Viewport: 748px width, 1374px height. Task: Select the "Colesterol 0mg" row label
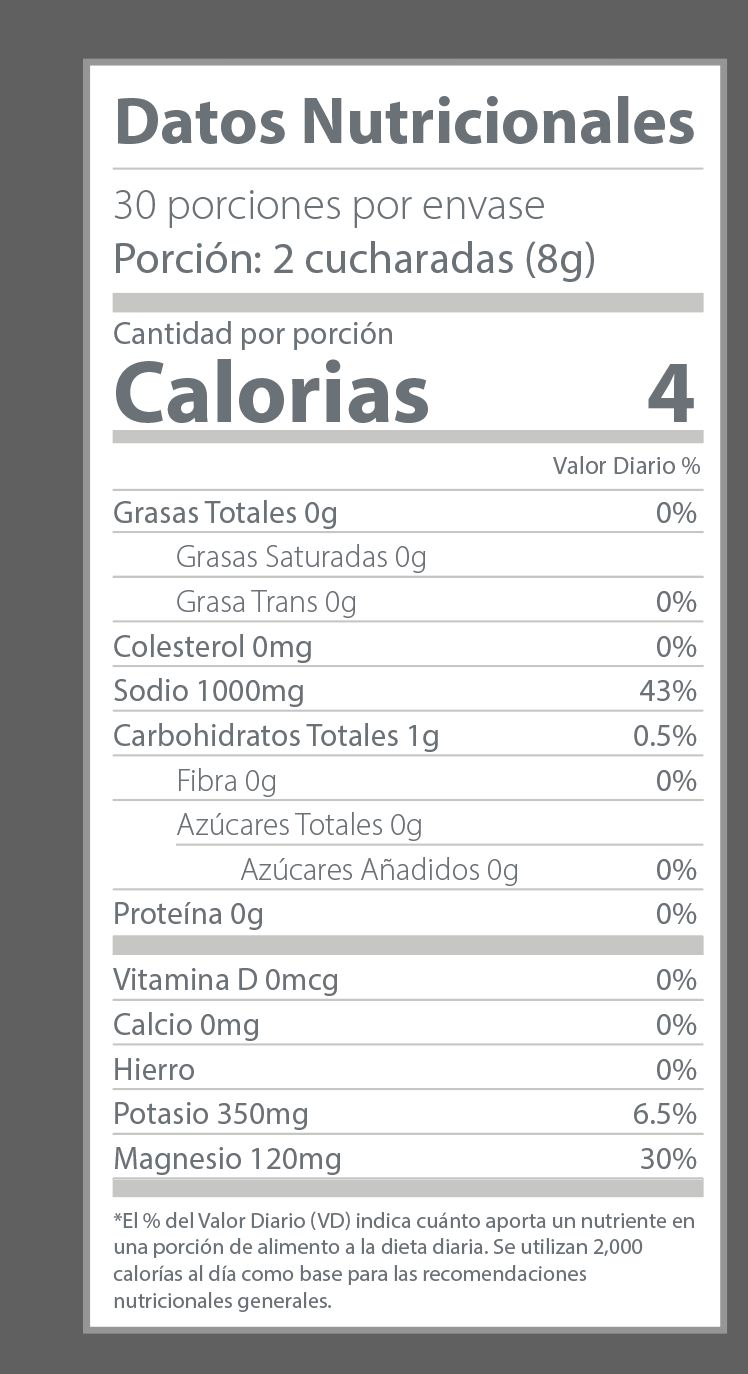(212, 647)
